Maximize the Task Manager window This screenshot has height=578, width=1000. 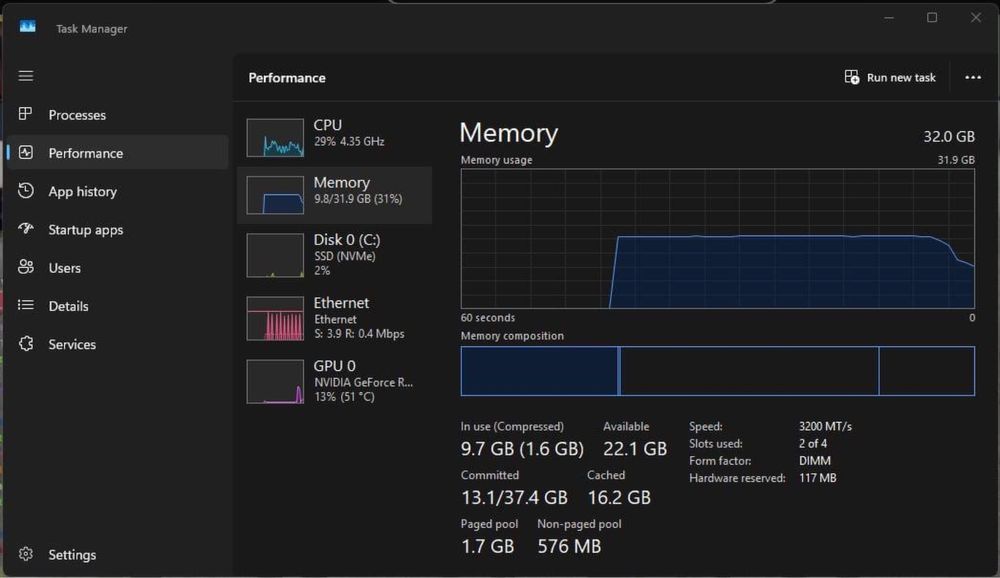pyautogui.click(x=932, y=18)
